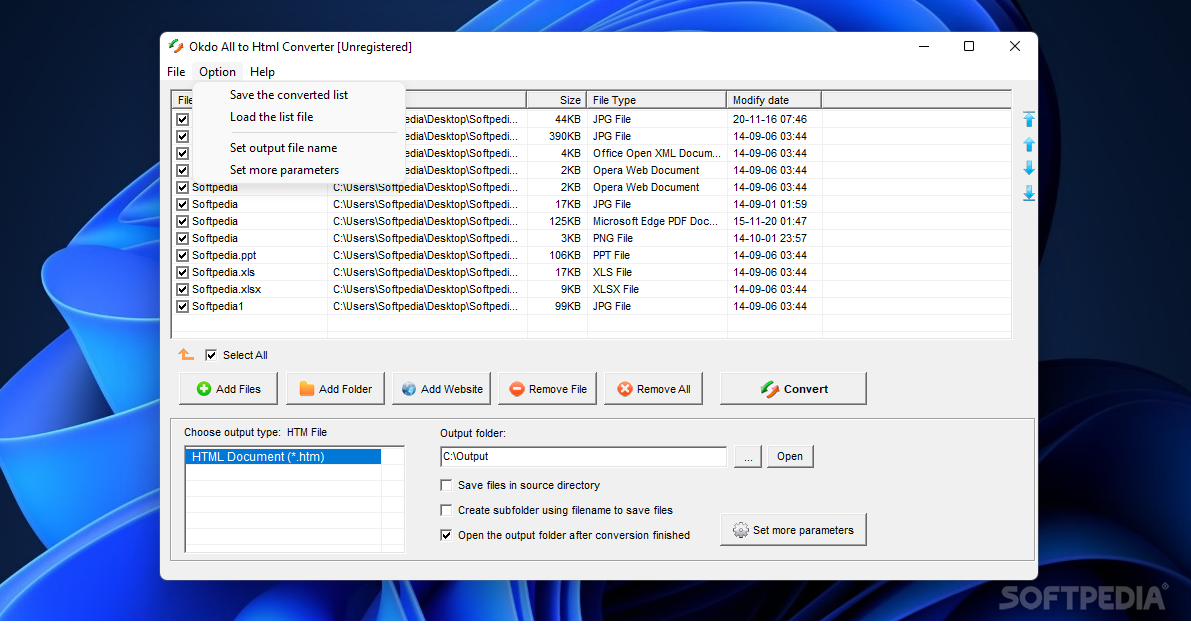Screen dimensions: 1191x625
Task: Enable Save files in source directory
Action: click(x=446, y=485)
